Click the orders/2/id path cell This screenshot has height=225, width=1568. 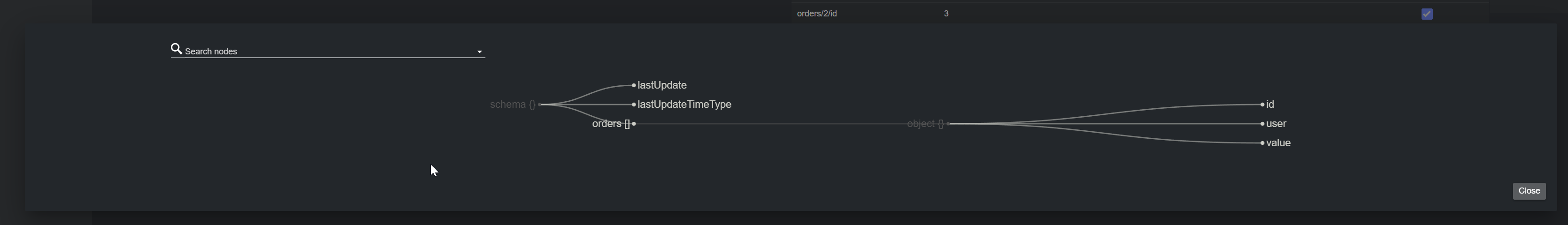817,14
